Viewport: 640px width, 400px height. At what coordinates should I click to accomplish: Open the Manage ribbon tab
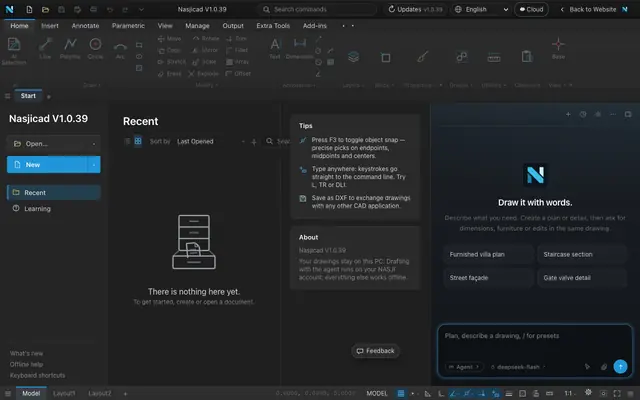coord(197,25)
